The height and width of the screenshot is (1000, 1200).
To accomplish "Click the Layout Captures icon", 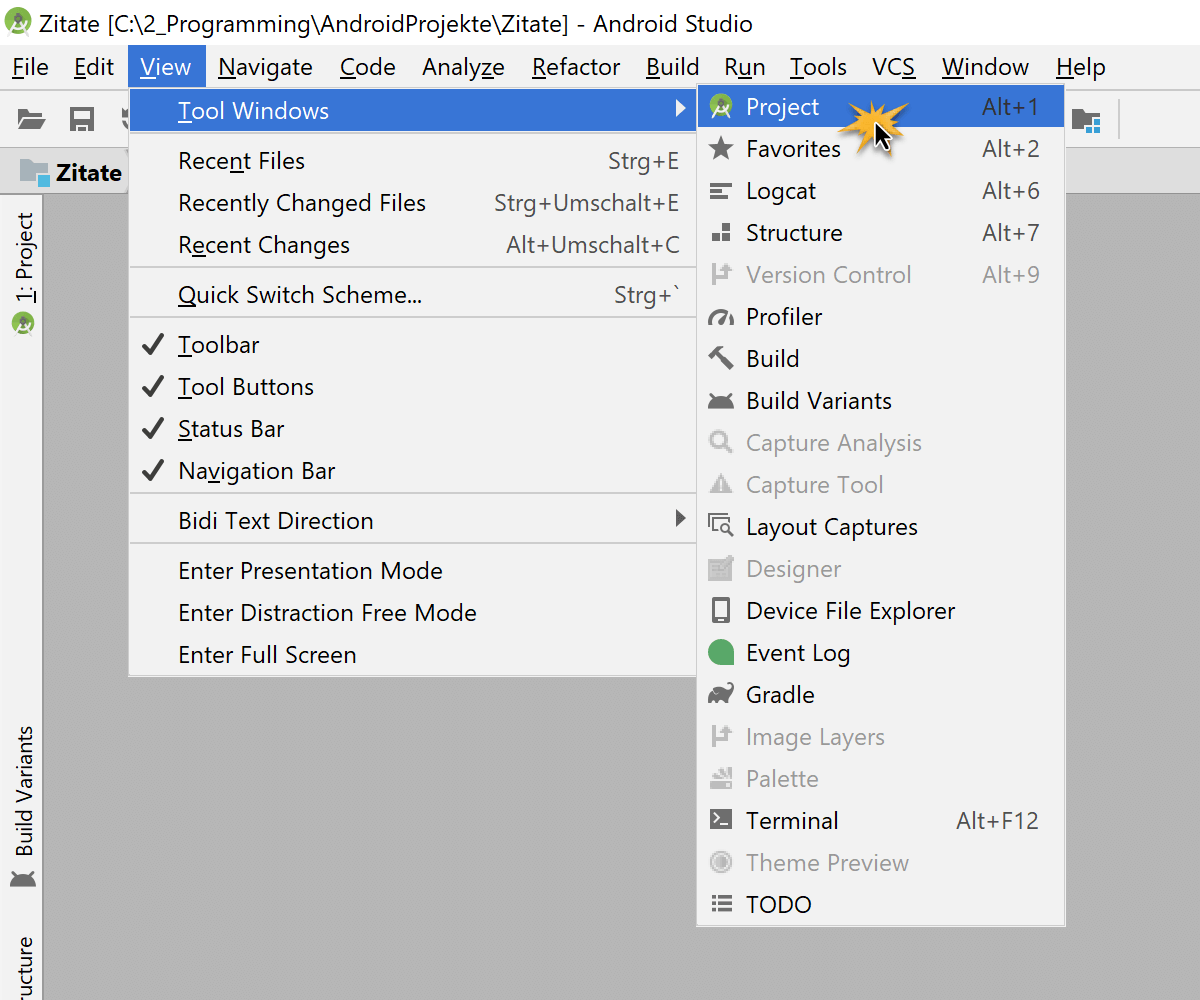I will click(720, 526).
